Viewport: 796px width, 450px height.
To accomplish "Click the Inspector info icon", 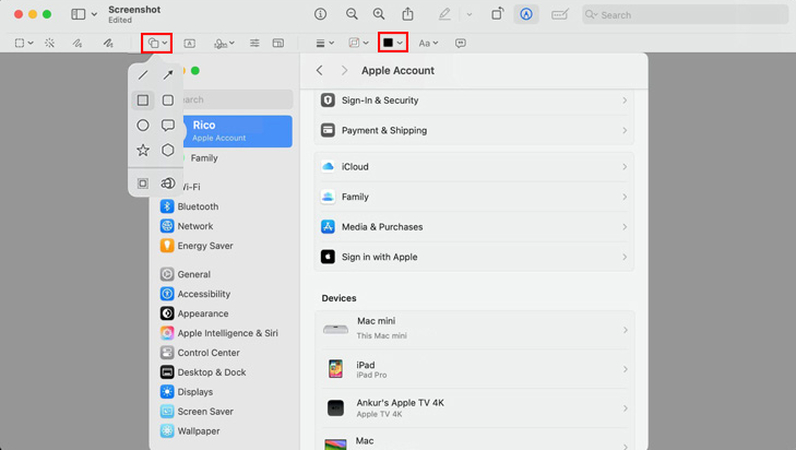I will tap(320, 14).
